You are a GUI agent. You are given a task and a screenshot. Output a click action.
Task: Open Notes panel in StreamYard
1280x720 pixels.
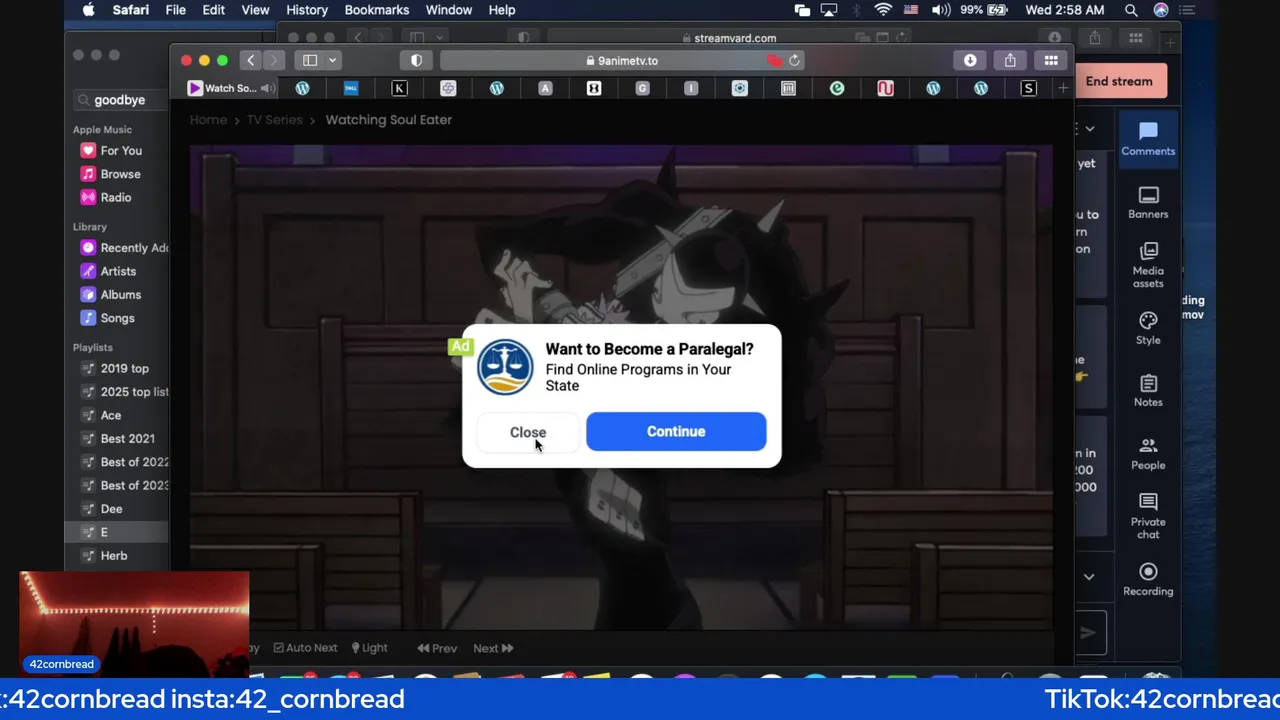[x=1148, y=391]
